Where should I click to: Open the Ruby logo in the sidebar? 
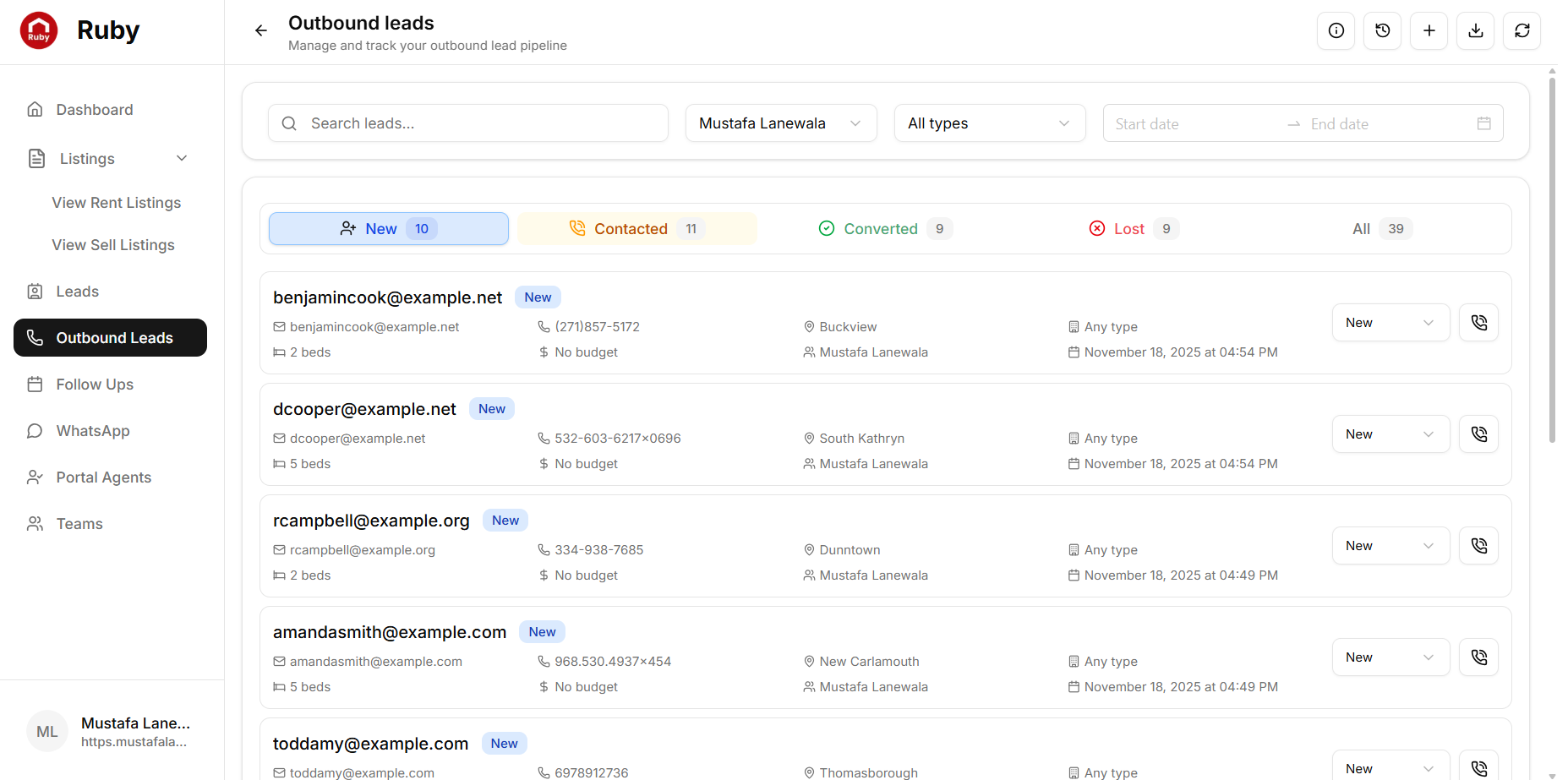tap(39, 30)
